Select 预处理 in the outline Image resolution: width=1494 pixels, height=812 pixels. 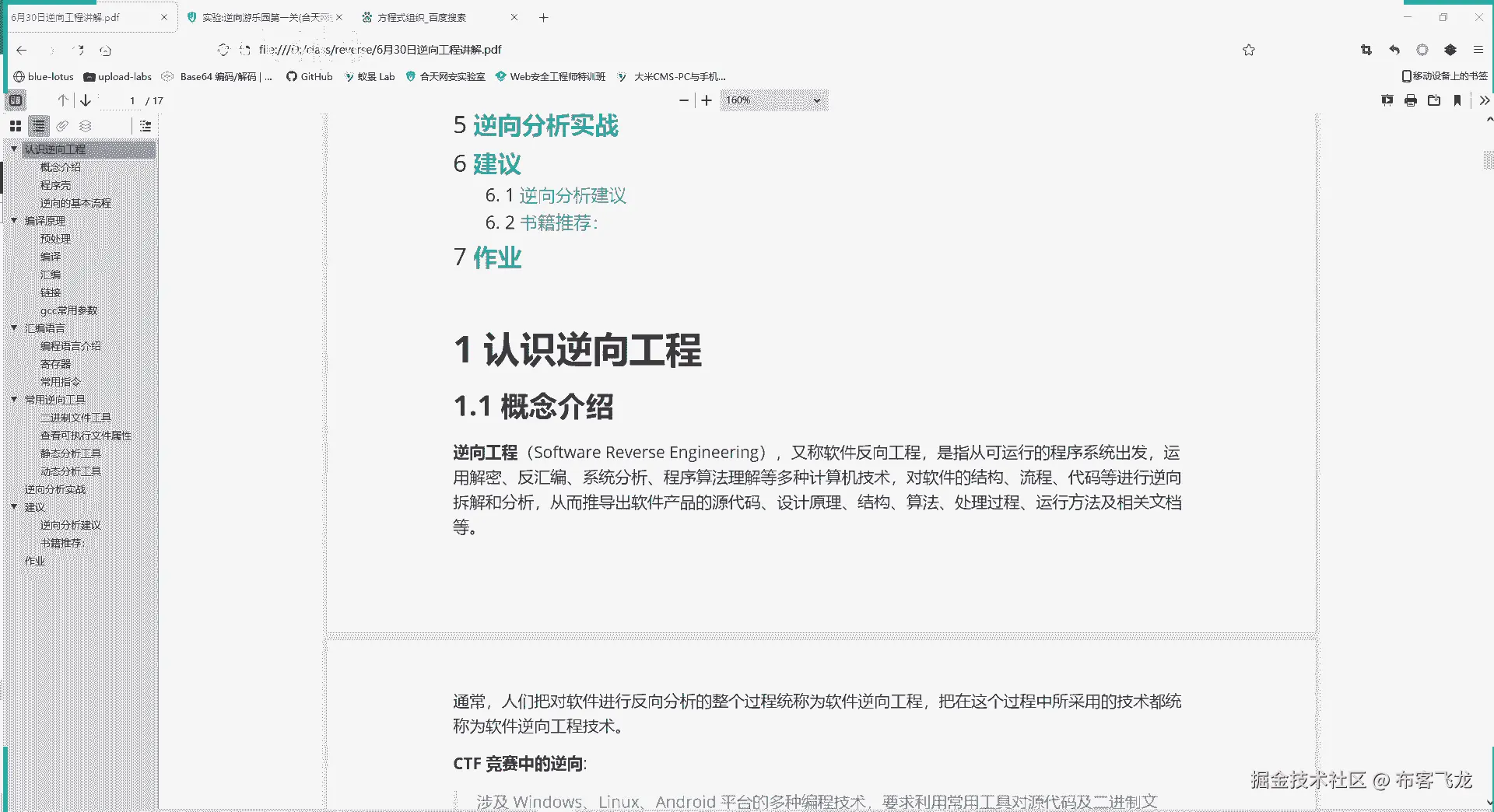(x=55, y=239)
